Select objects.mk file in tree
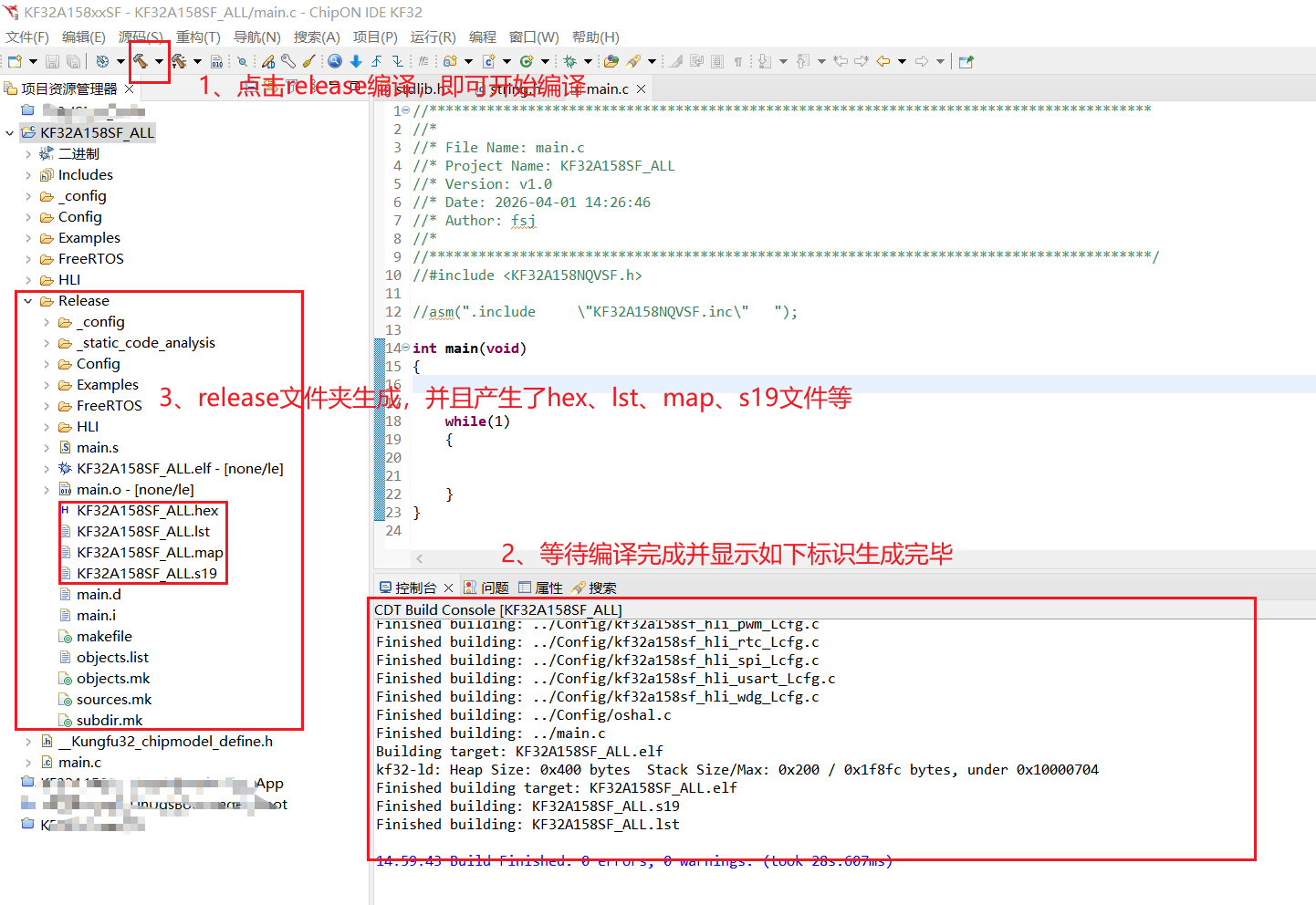Viewport: 1316px width, 905px height. pyautogui.click(x=104, y=679)
